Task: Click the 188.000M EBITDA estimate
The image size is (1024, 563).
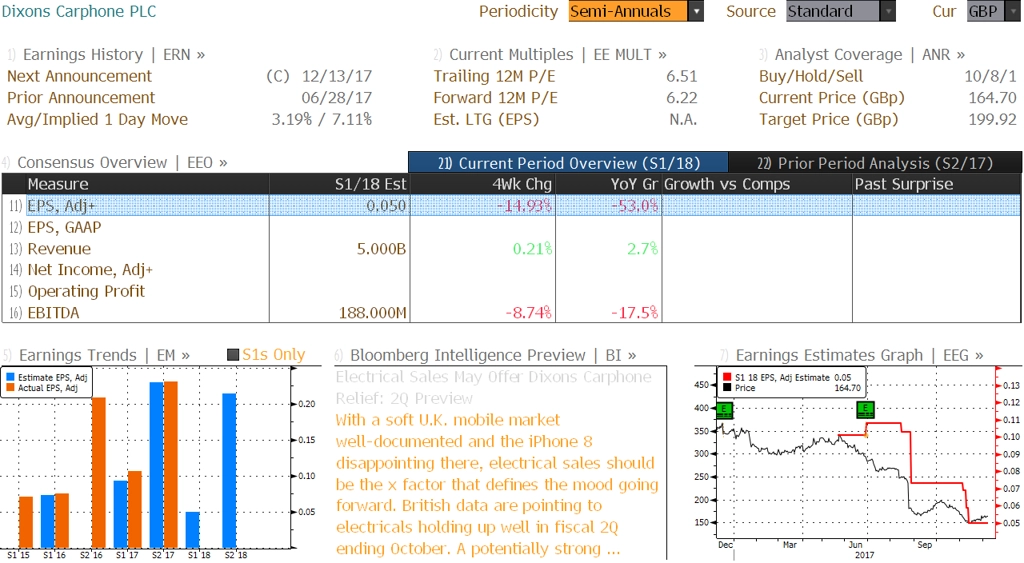Action: (372, 313)
